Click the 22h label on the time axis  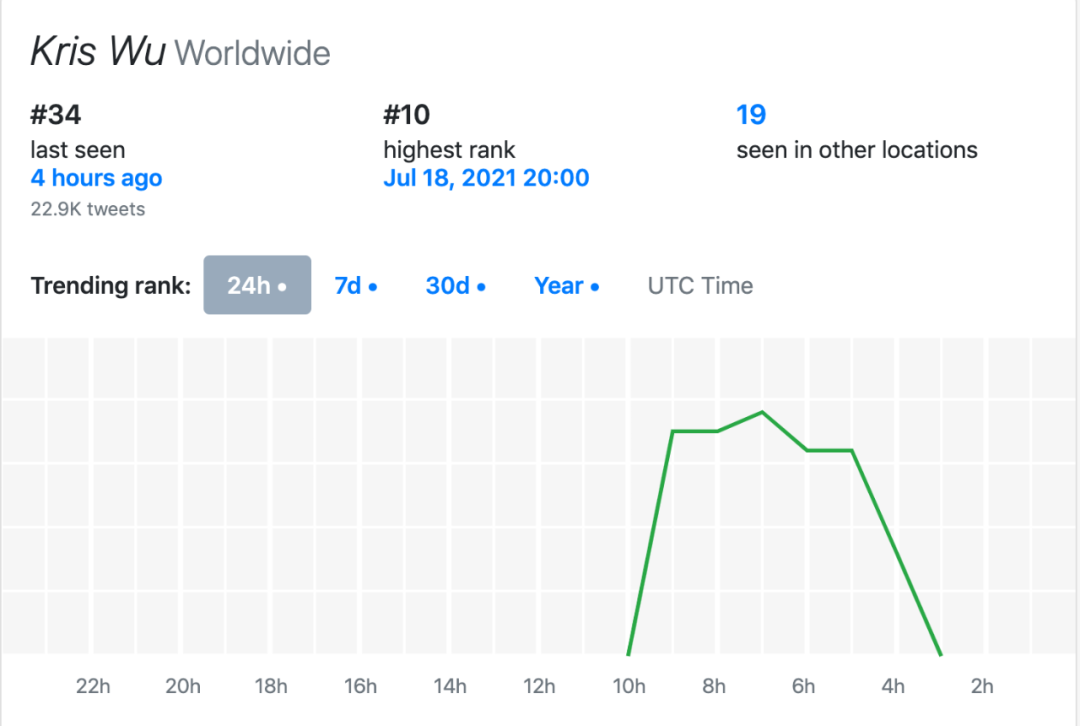[x=93, y=686]
